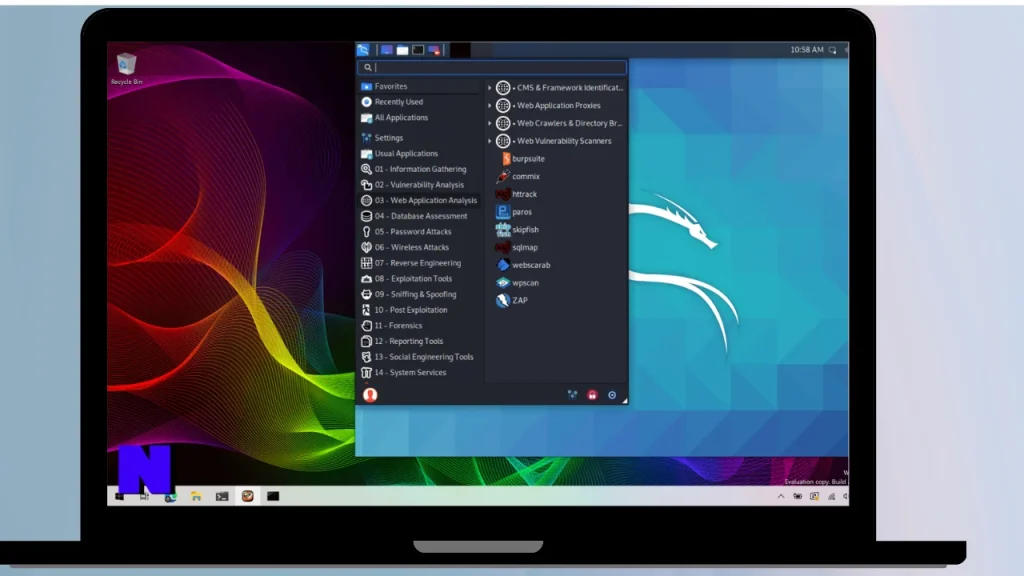1024x576 pixels.
Task: Open 07 - Reverse Engineering category
Action: pos(419,263)
